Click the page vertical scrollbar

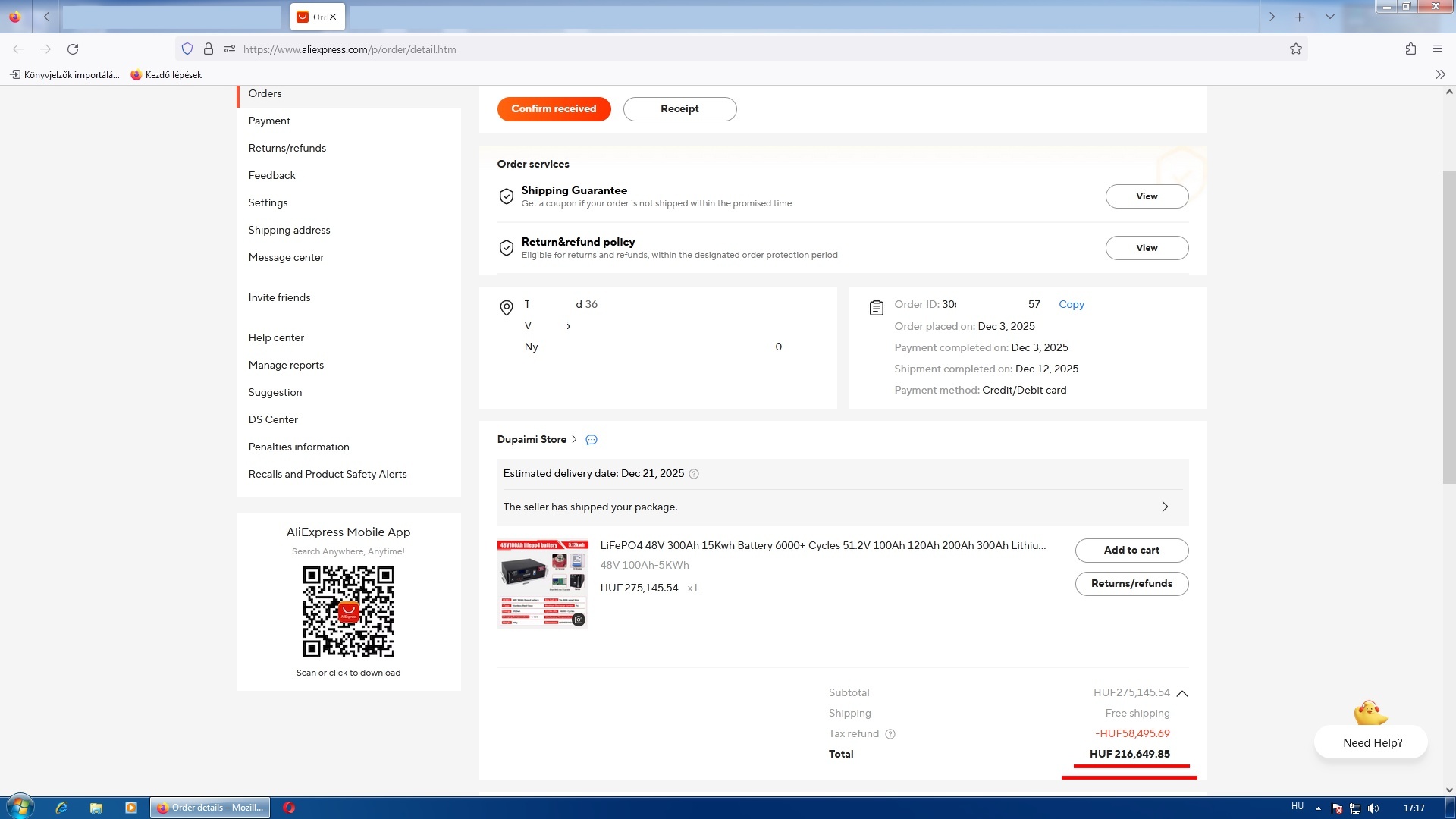click(x=1448, y=326)
